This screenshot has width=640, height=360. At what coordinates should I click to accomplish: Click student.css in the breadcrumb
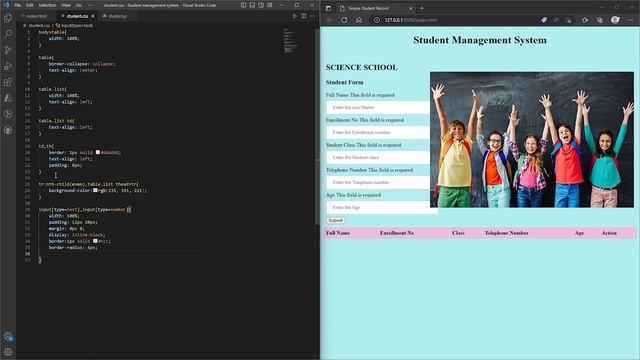tap(38, 25)
